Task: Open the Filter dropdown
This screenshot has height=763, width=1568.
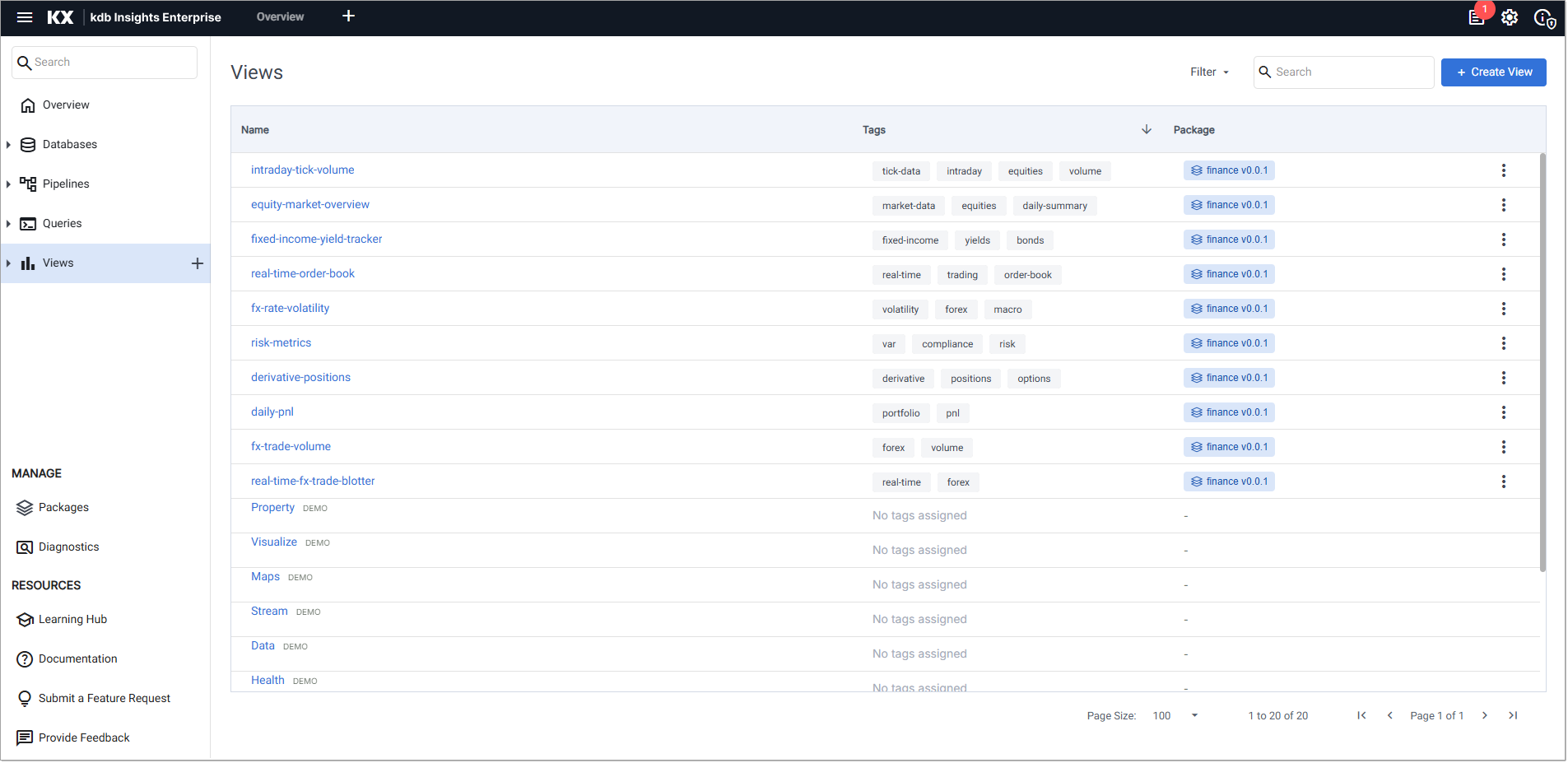Action: (x=1209, y=72)
